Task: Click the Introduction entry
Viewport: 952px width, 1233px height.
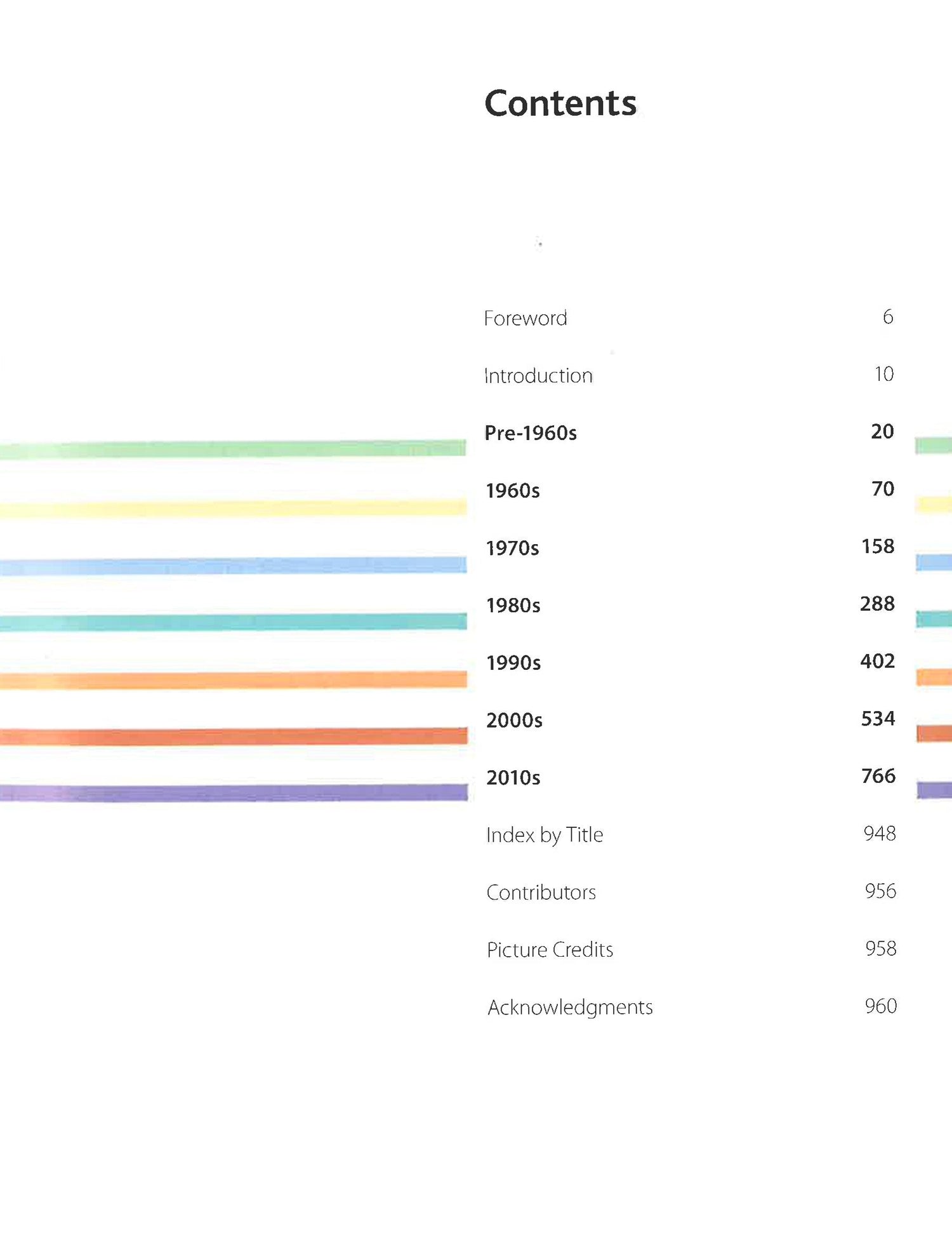Action: click(x=538, y=376)
